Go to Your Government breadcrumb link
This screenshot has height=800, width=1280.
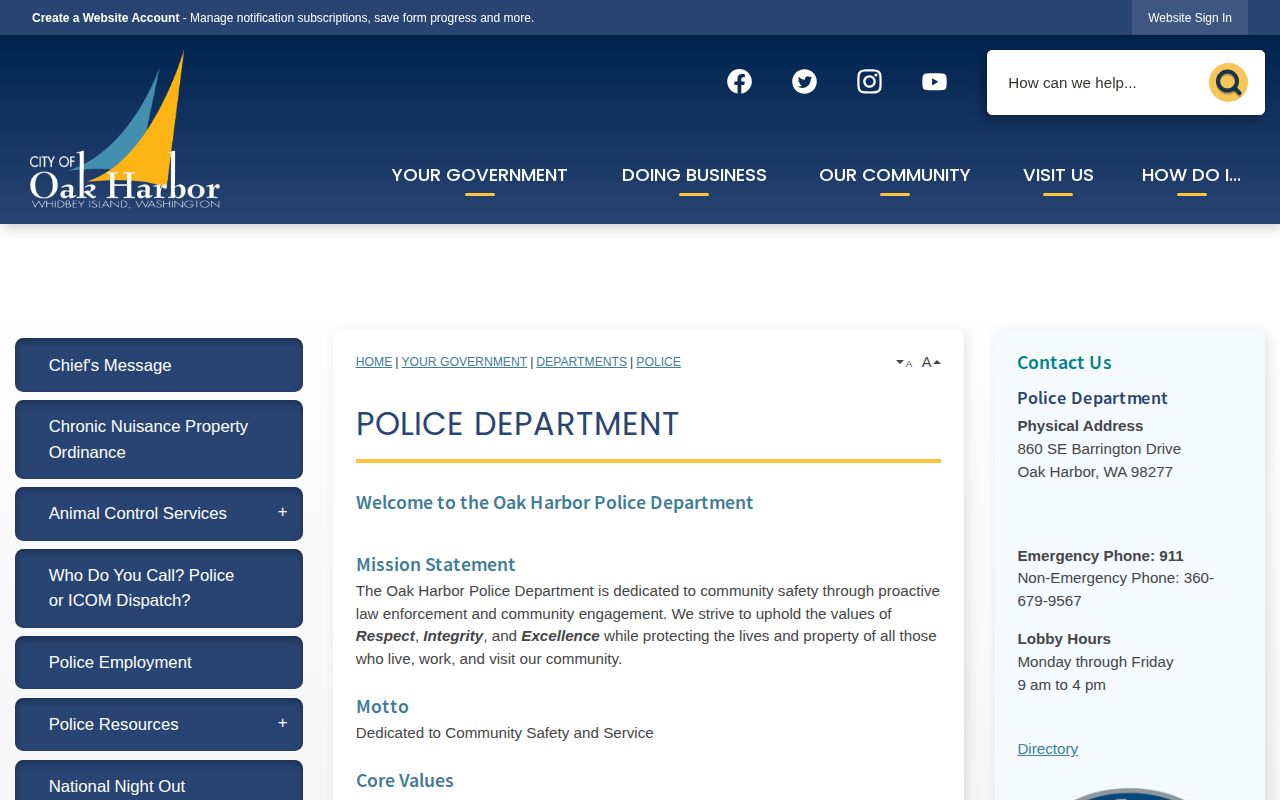coord(464,362)
